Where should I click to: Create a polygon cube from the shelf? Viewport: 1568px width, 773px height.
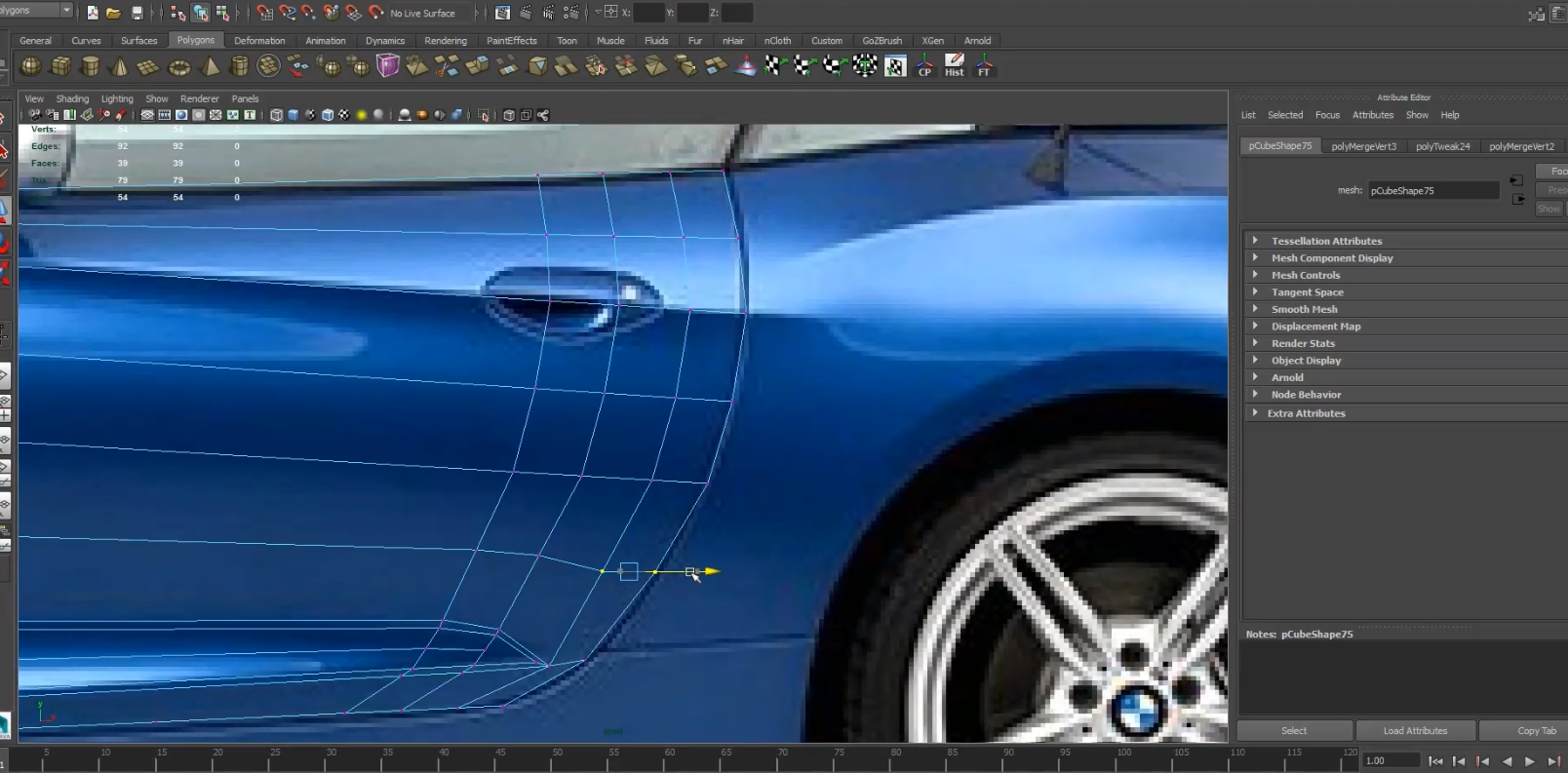pyautogui.click(x=60, y=66)
